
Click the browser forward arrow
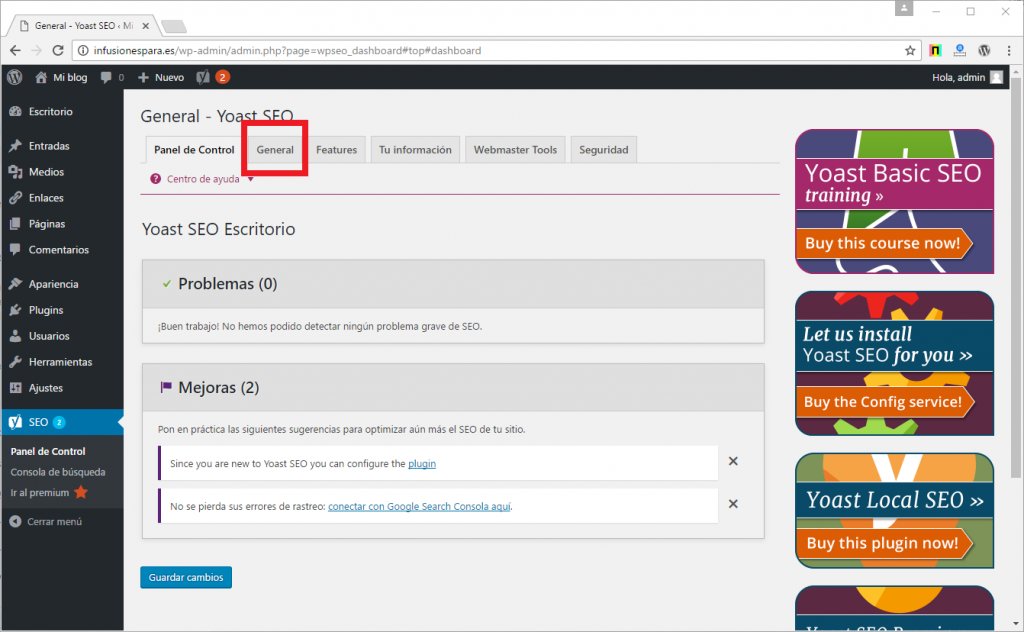[37, 50]
